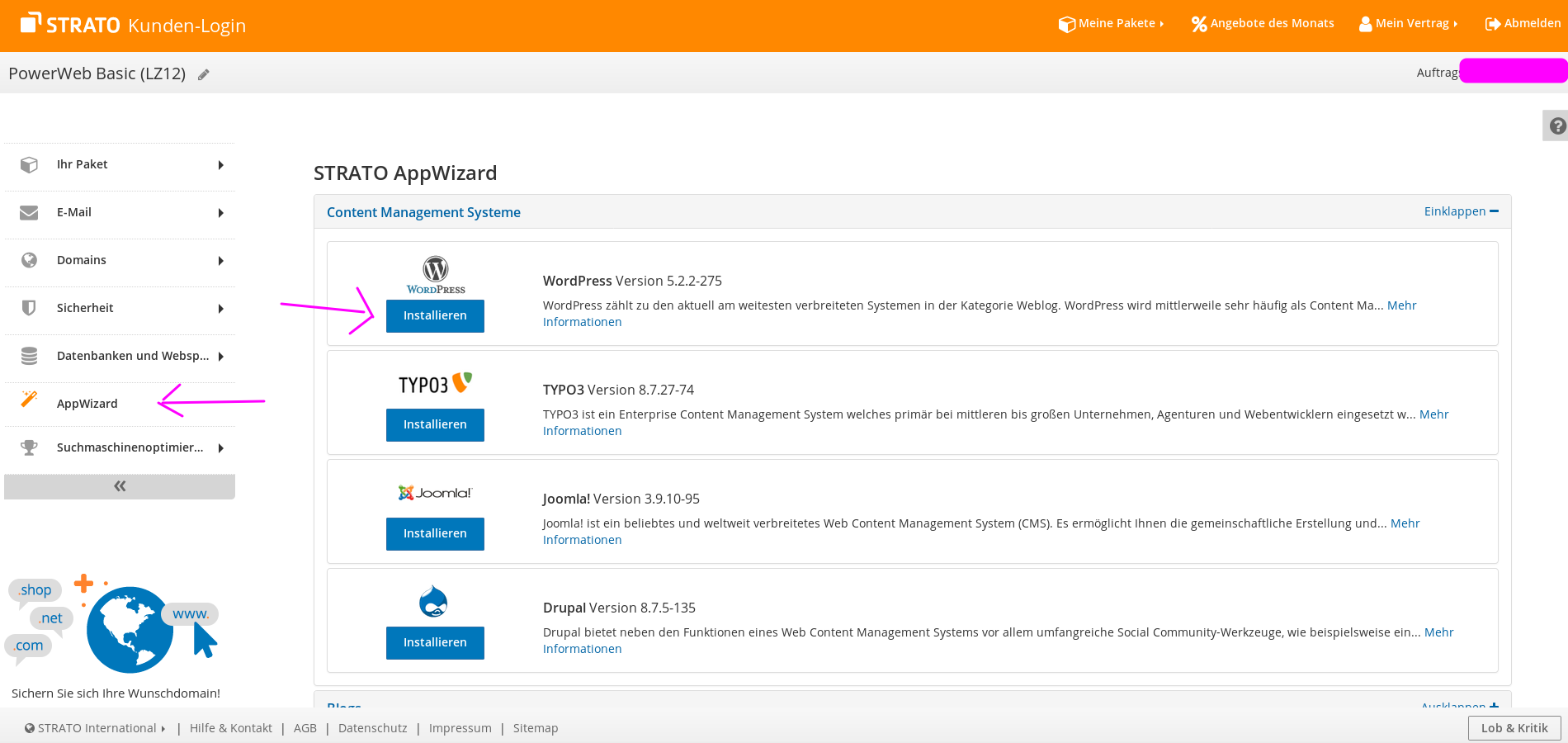Viewport: 1568px width, 743px height.
Task: Open the Sicherheit menu item
Action: point(120,309)
